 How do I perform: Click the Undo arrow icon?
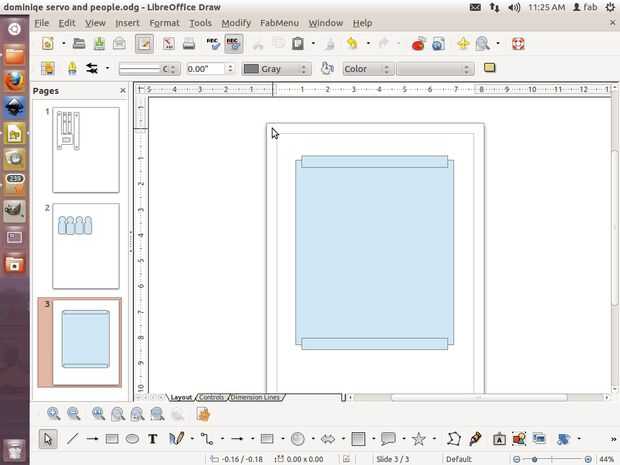[352, 44]
